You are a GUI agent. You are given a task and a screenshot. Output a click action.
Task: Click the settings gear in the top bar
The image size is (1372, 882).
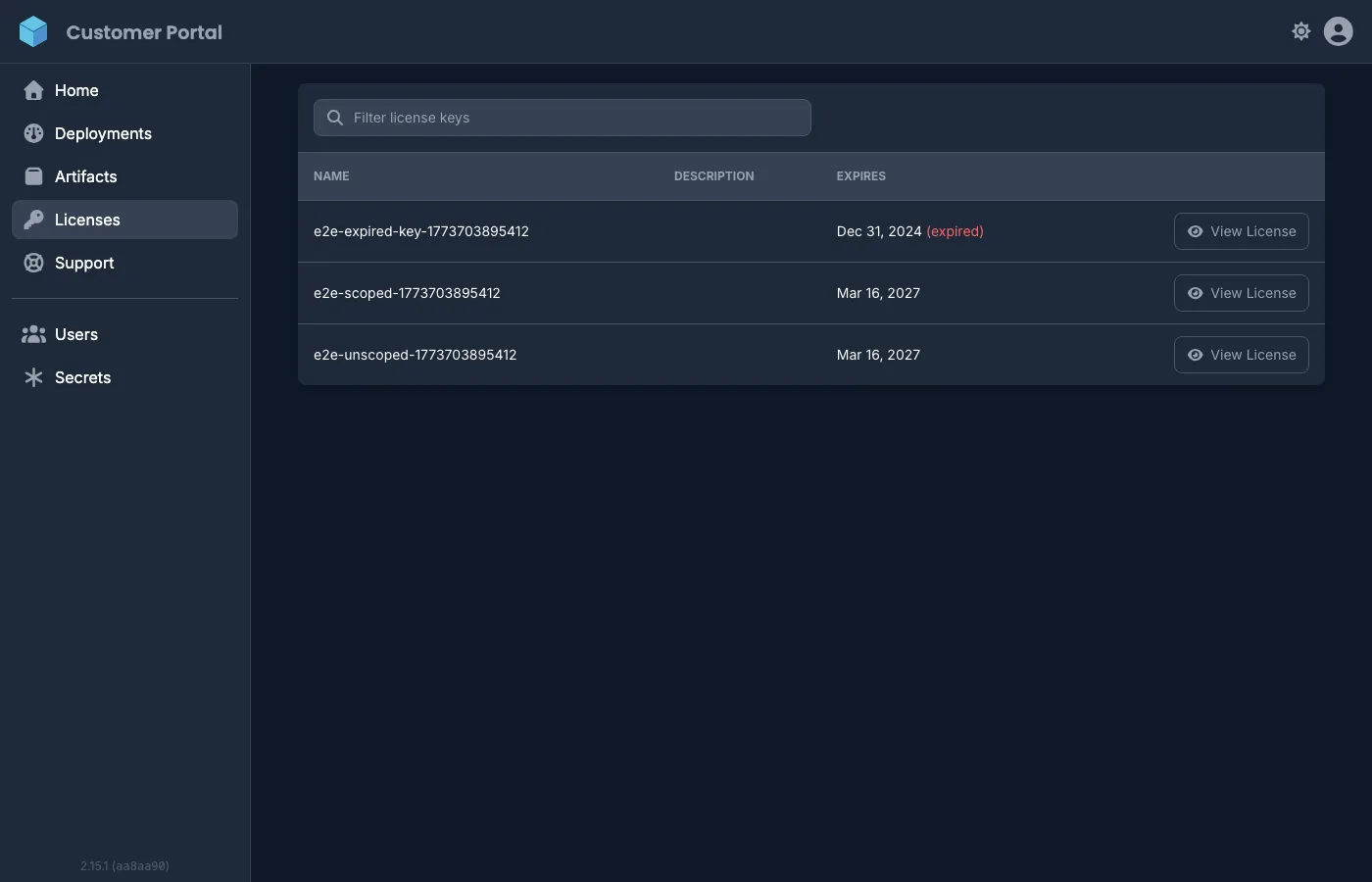(1301, 30)
